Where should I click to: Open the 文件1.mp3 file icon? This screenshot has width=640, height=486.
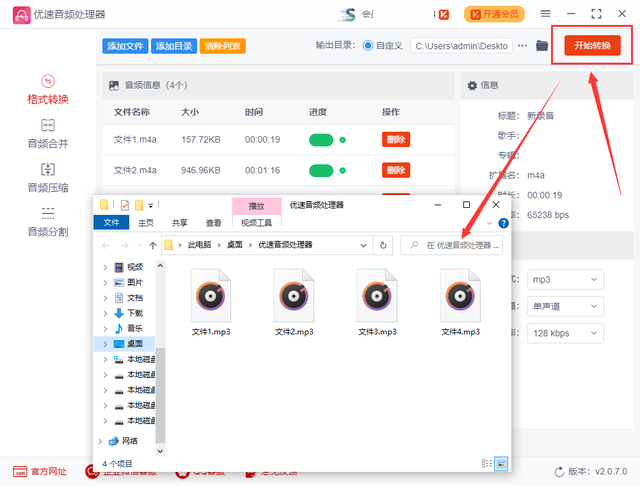[x=213, y=295]
